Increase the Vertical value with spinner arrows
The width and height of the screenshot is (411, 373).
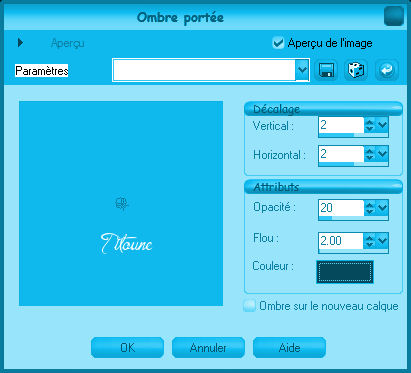click(369, 125)
